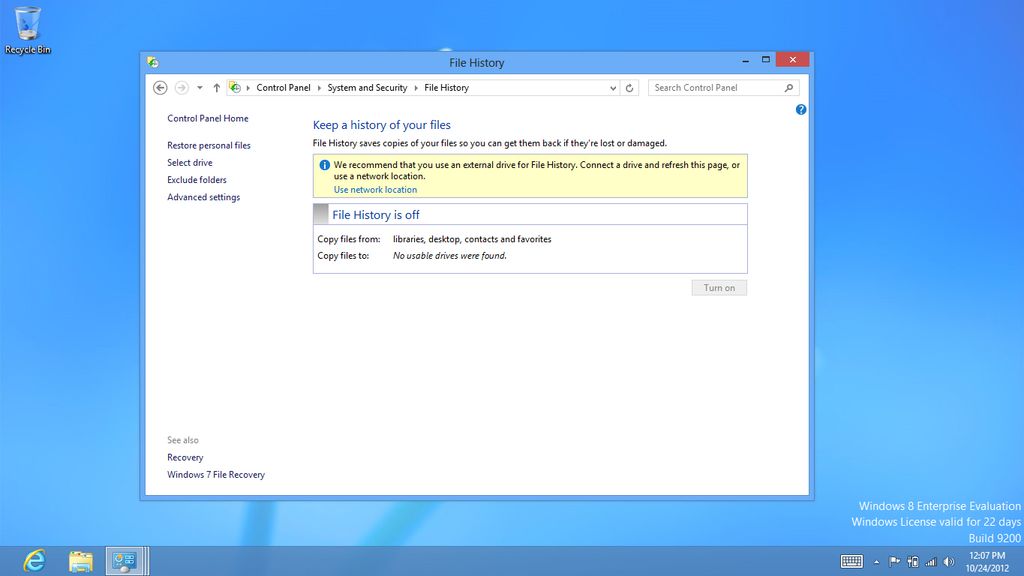Open Advanced settings from the sidebar
This screenshot has height=576, width=1024.
[203, 197]
